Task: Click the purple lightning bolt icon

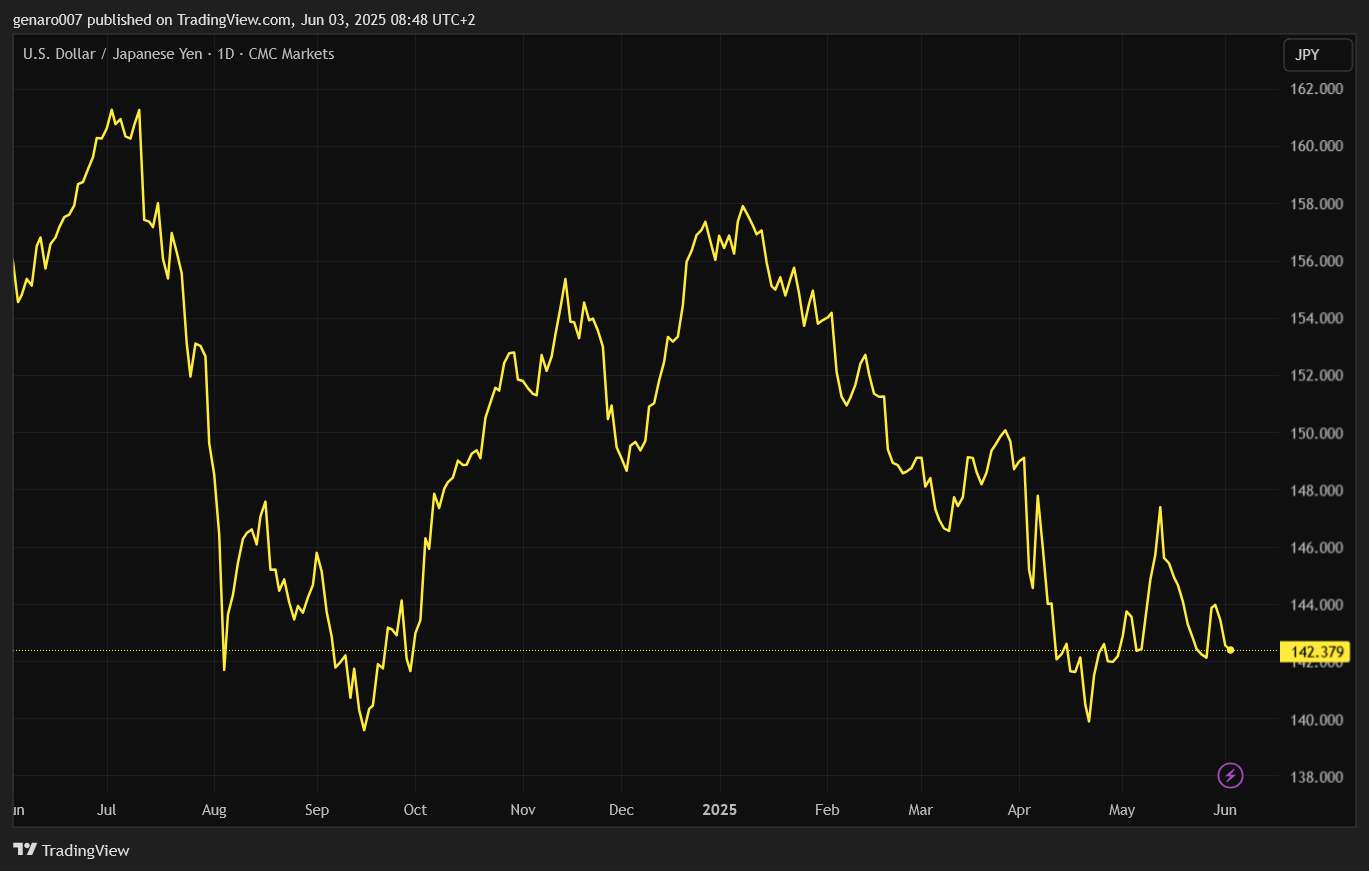Action: click(1230, 775)
